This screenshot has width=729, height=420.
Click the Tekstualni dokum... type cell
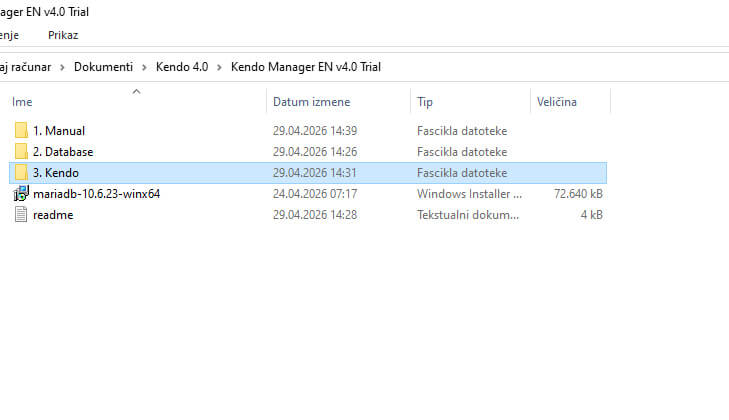(468, 214)
